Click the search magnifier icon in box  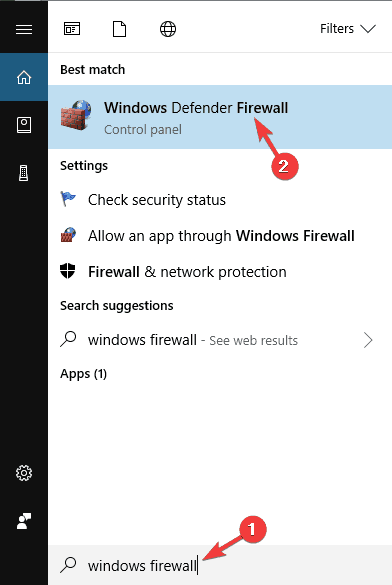(68, 565)
